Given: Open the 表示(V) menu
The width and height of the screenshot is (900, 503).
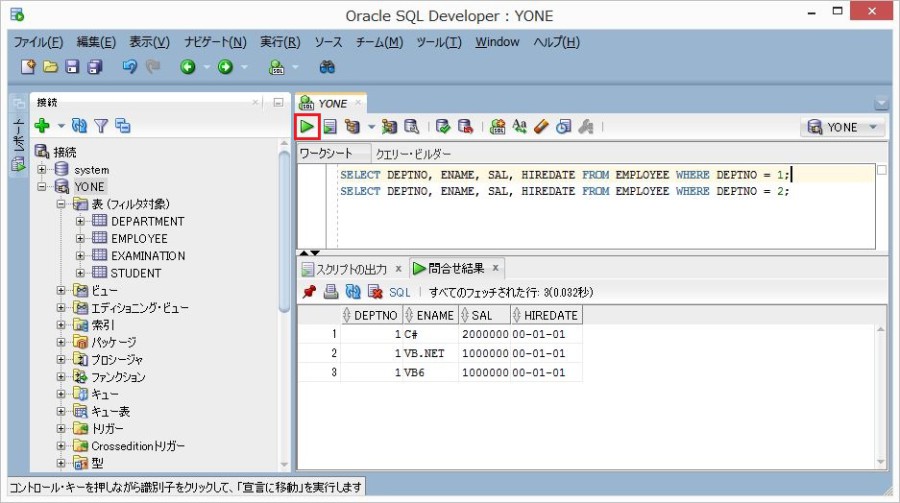Looking at the screenshot, I should point(149,42).
